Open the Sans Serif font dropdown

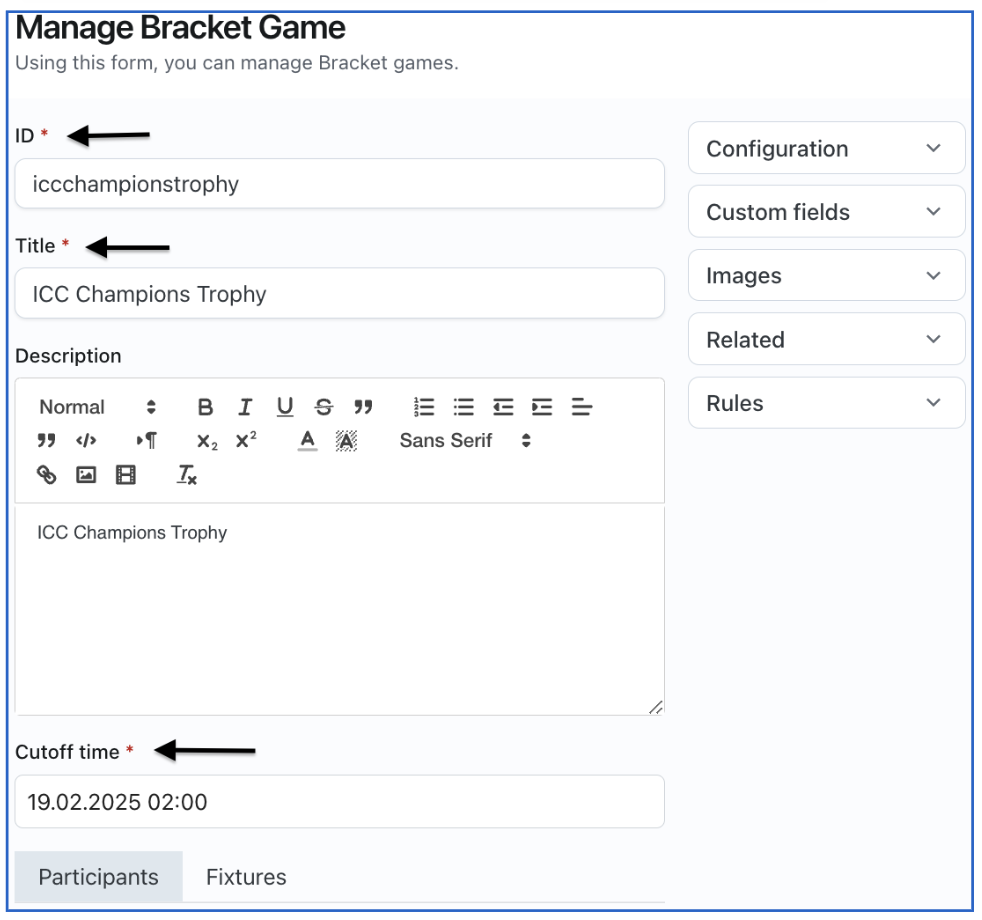click(465, 441)
